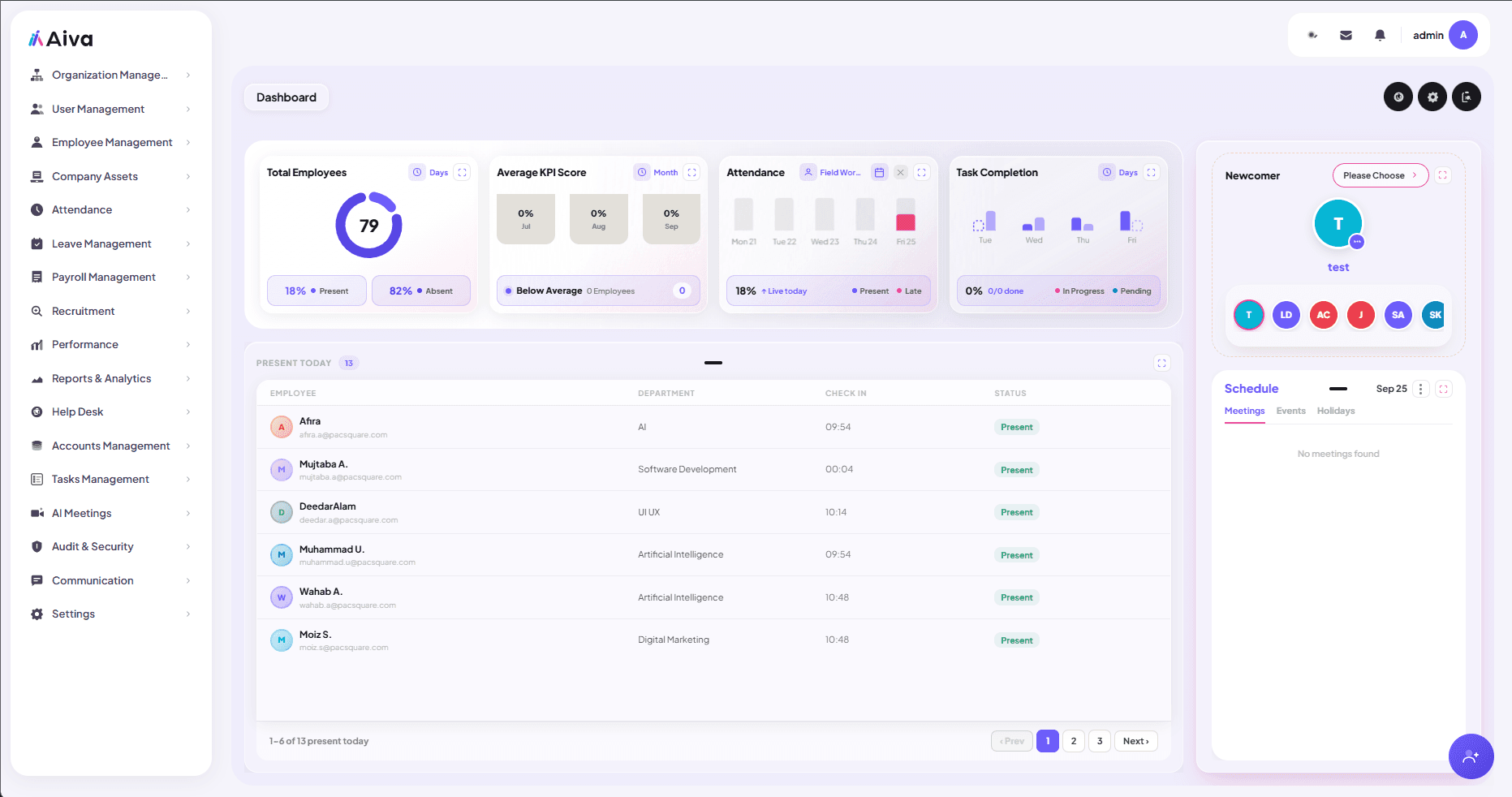Open the calendar picker in Attendance card
The width and height of the screenshot is (1512, 797).
tap(880, 172)
